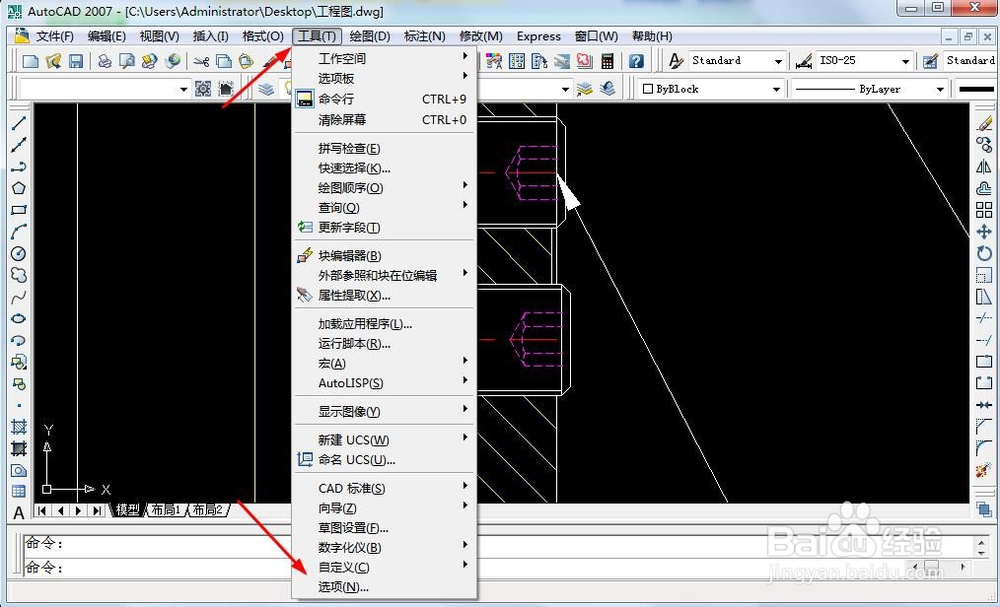Screen dimensions: 1000x607
Task: Select the Explode tool
Action: click(x=984, y=470)
